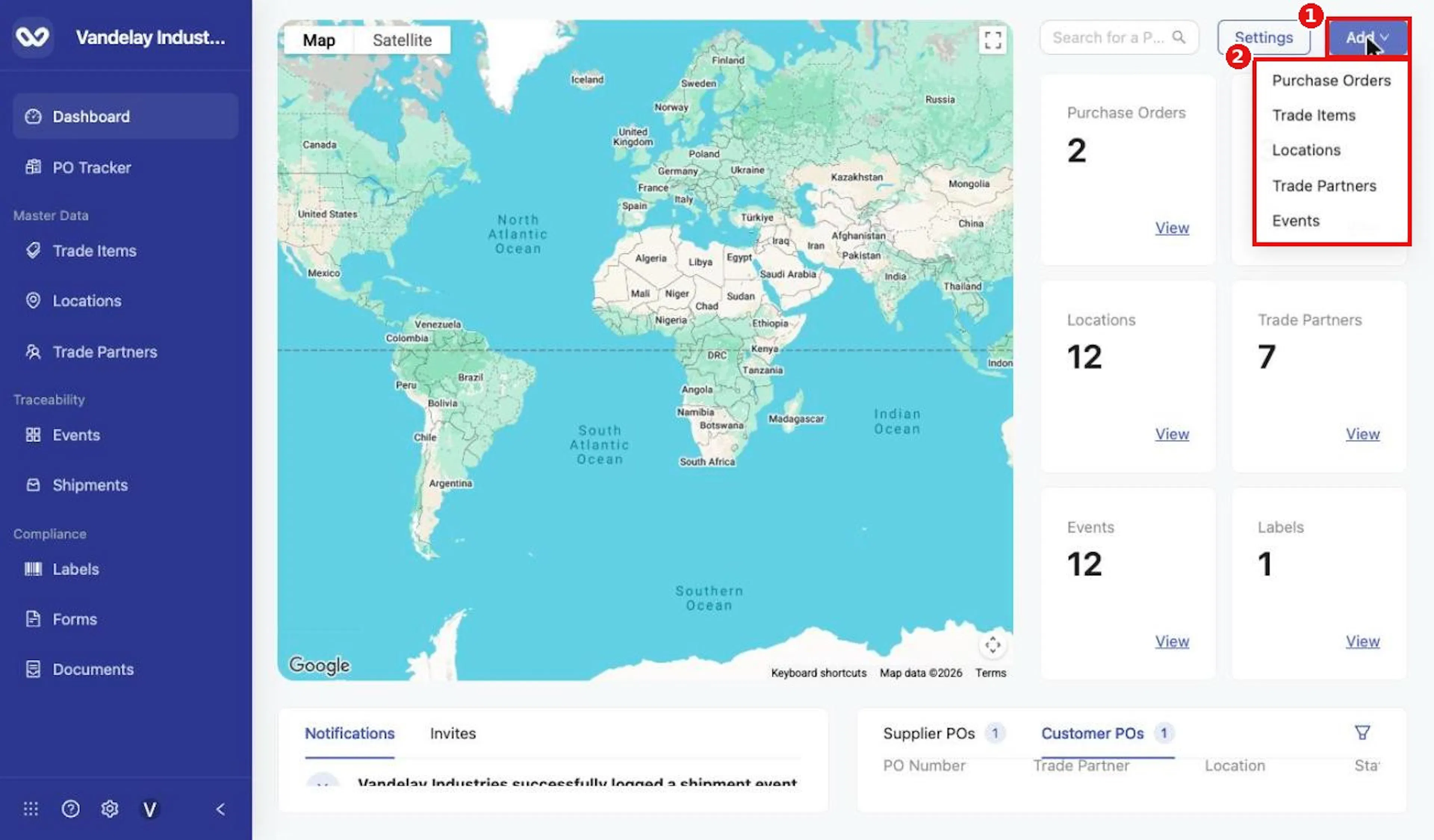Click the Settings button
The image size is (1434, 840).
pyautogui.click(x=1263, y=38)
